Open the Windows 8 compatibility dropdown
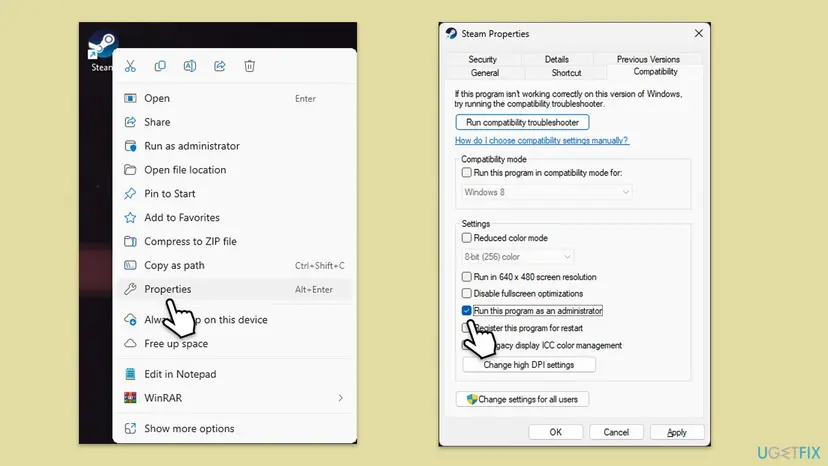The image size is (828, 466). point(547,192)
